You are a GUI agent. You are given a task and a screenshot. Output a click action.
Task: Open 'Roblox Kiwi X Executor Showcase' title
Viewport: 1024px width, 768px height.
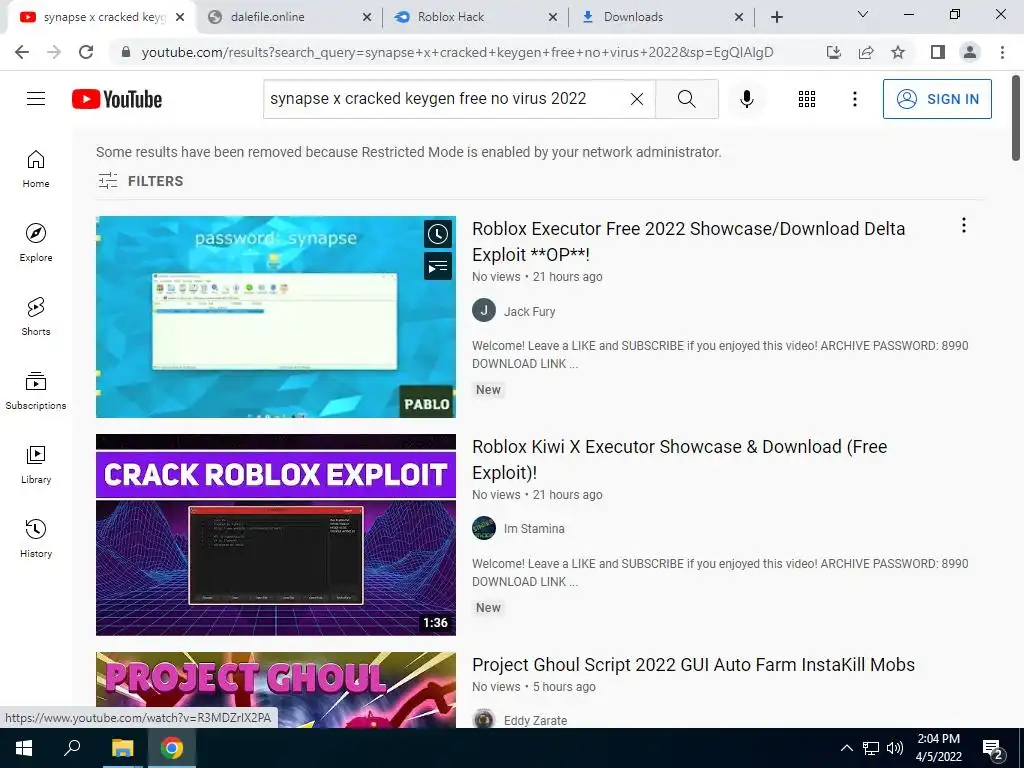pos(679,460)
